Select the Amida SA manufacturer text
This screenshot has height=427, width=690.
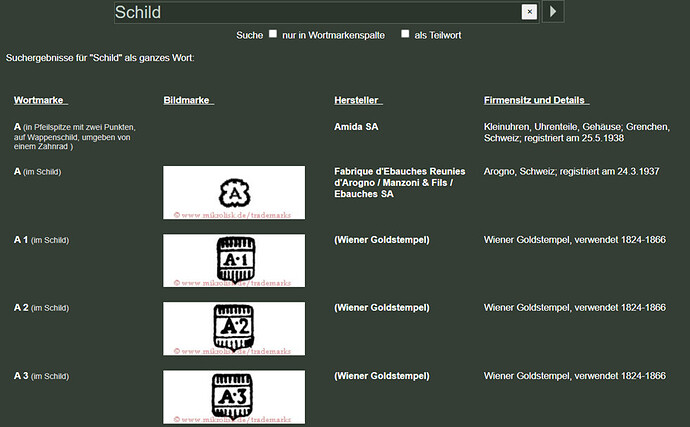[356, 127]
